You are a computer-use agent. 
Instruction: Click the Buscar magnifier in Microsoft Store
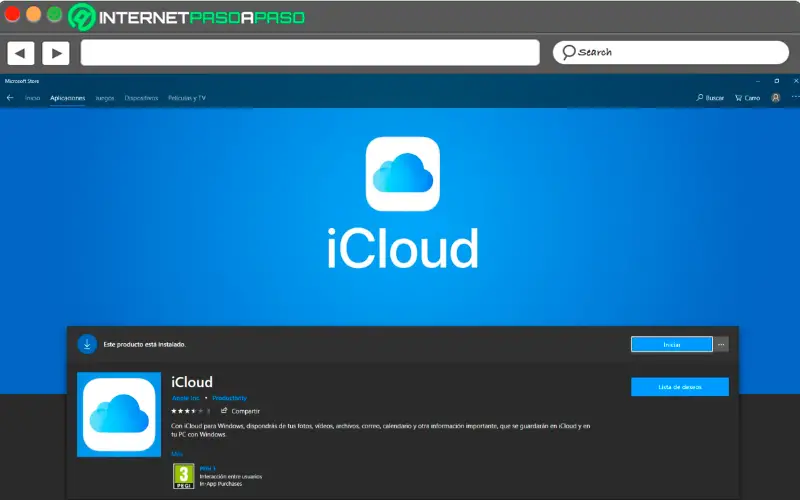[x=710, y=97]
